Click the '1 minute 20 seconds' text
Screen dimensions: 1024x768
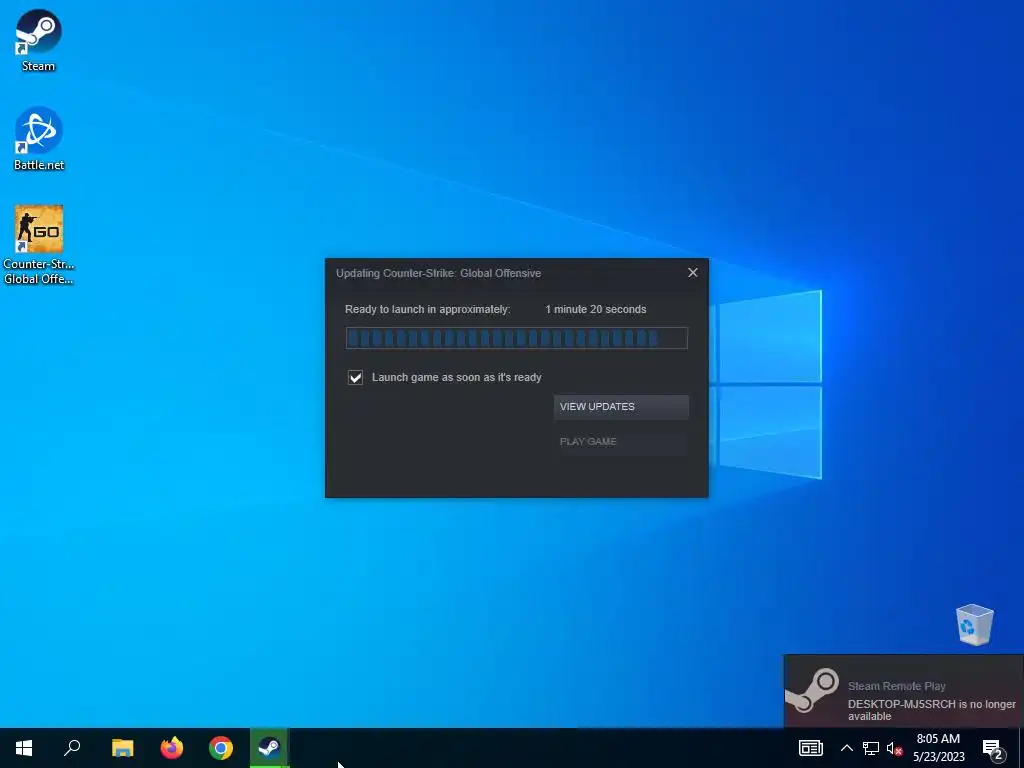(x=596, y=310)
